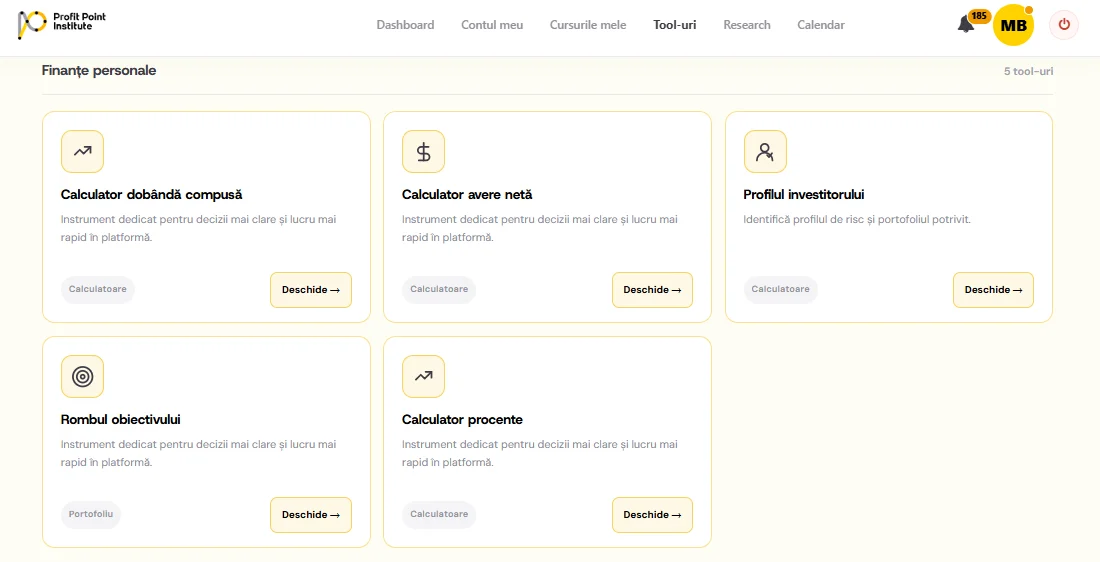
Task: Click the Finanțe personale section heading
Action: 99,71
